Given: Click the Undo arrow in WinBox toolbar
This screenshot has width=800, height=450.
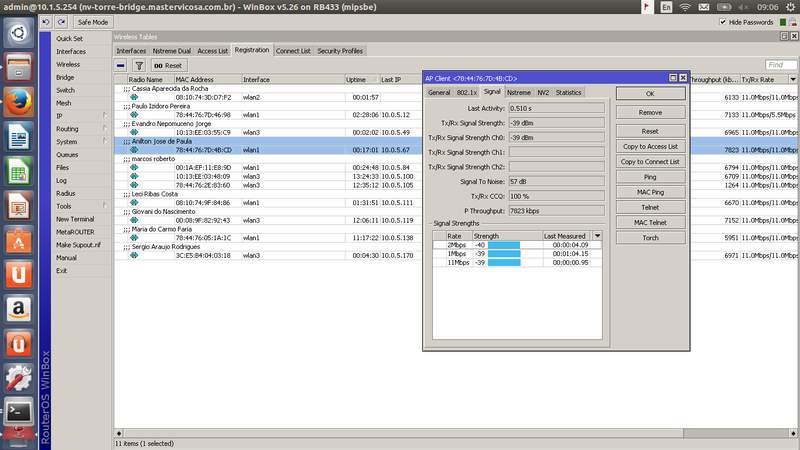Looking at the screenshot, I should click(x=46, y=22).
